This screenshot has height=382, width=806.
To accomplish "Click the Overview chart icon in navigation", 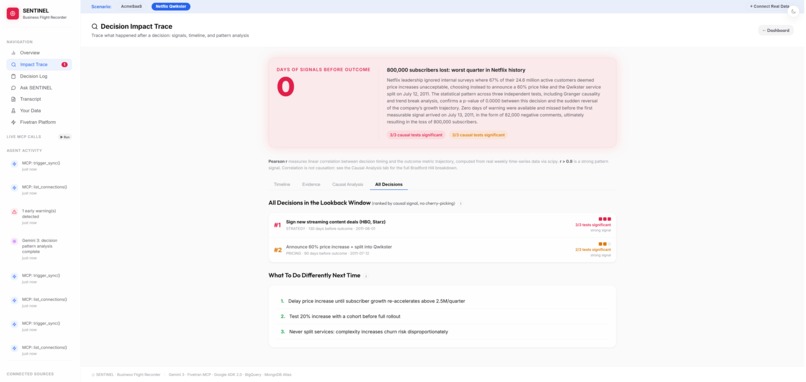I will point(13,53).
